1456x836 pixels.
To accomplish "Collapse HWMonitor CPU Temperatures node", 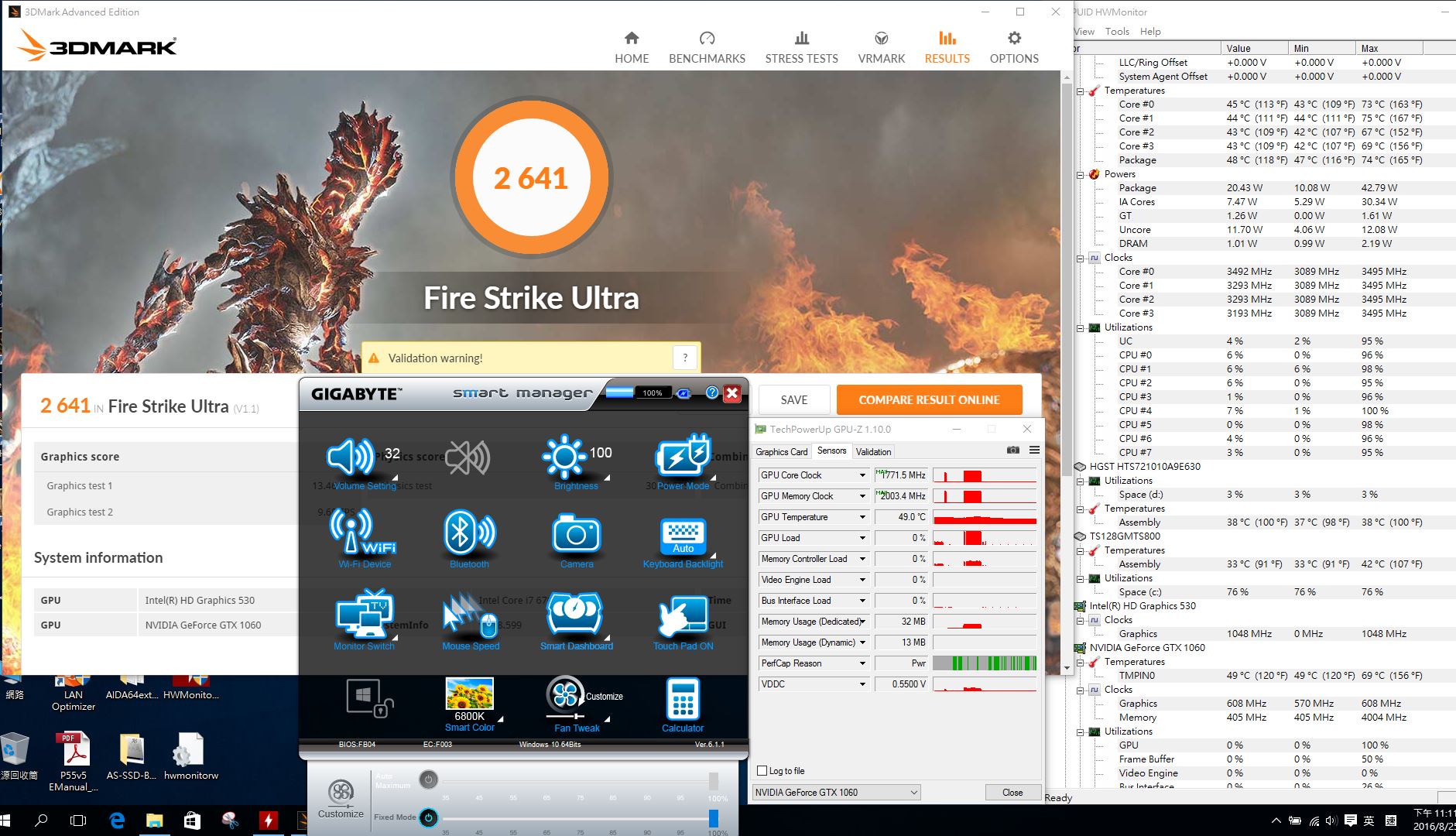I will pos(1081,91).
